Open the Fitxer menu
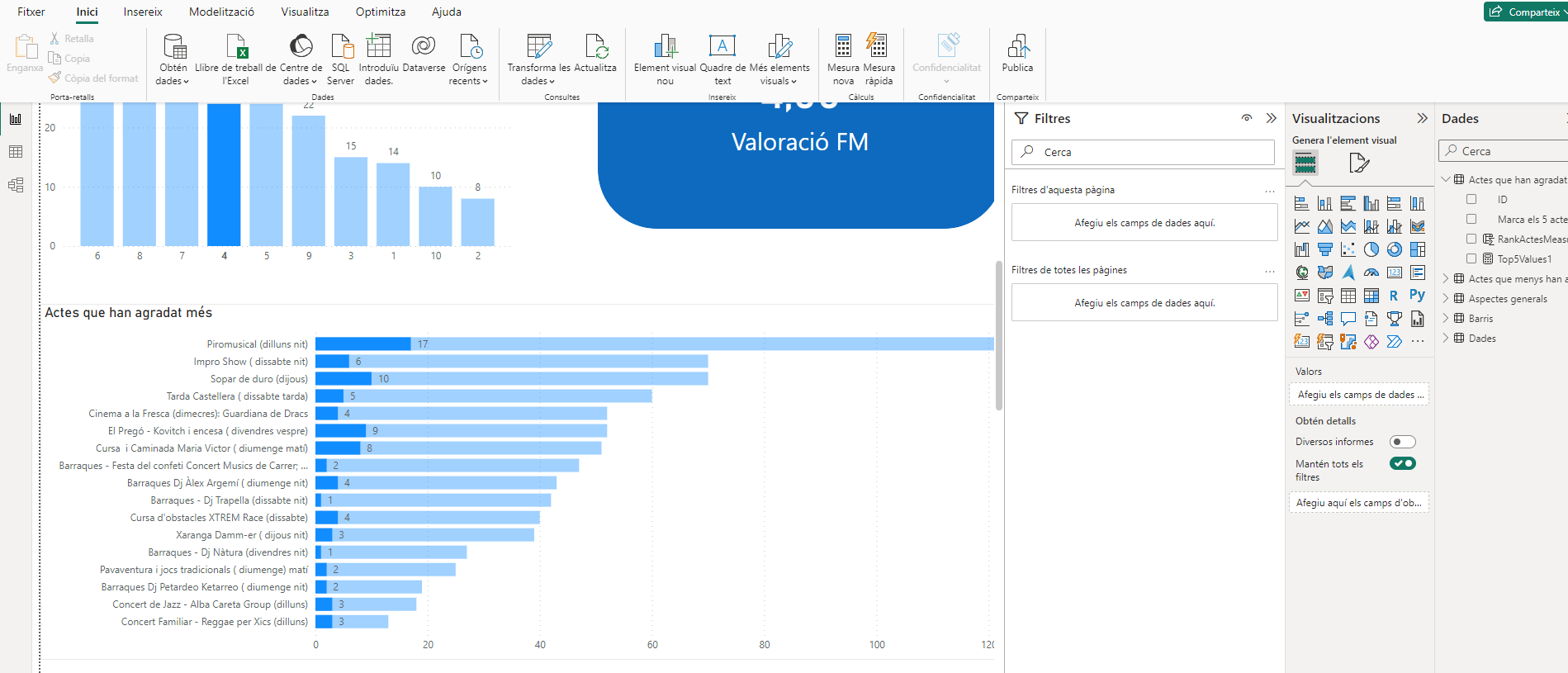Viewport: 1568px width, 673px height. [31, 12]
